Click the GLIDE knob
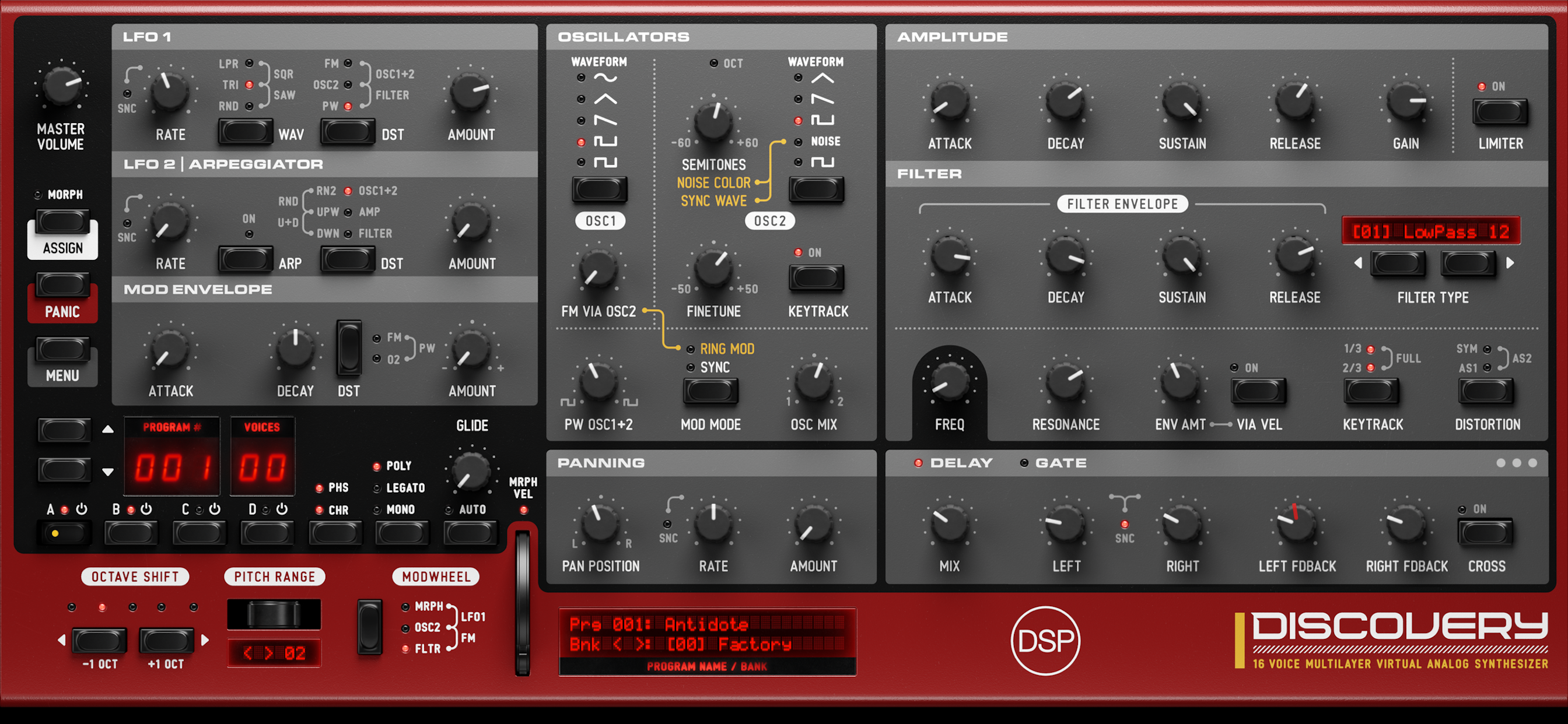Viewport: 1568px width, 724px height. (x=471, y=473)
